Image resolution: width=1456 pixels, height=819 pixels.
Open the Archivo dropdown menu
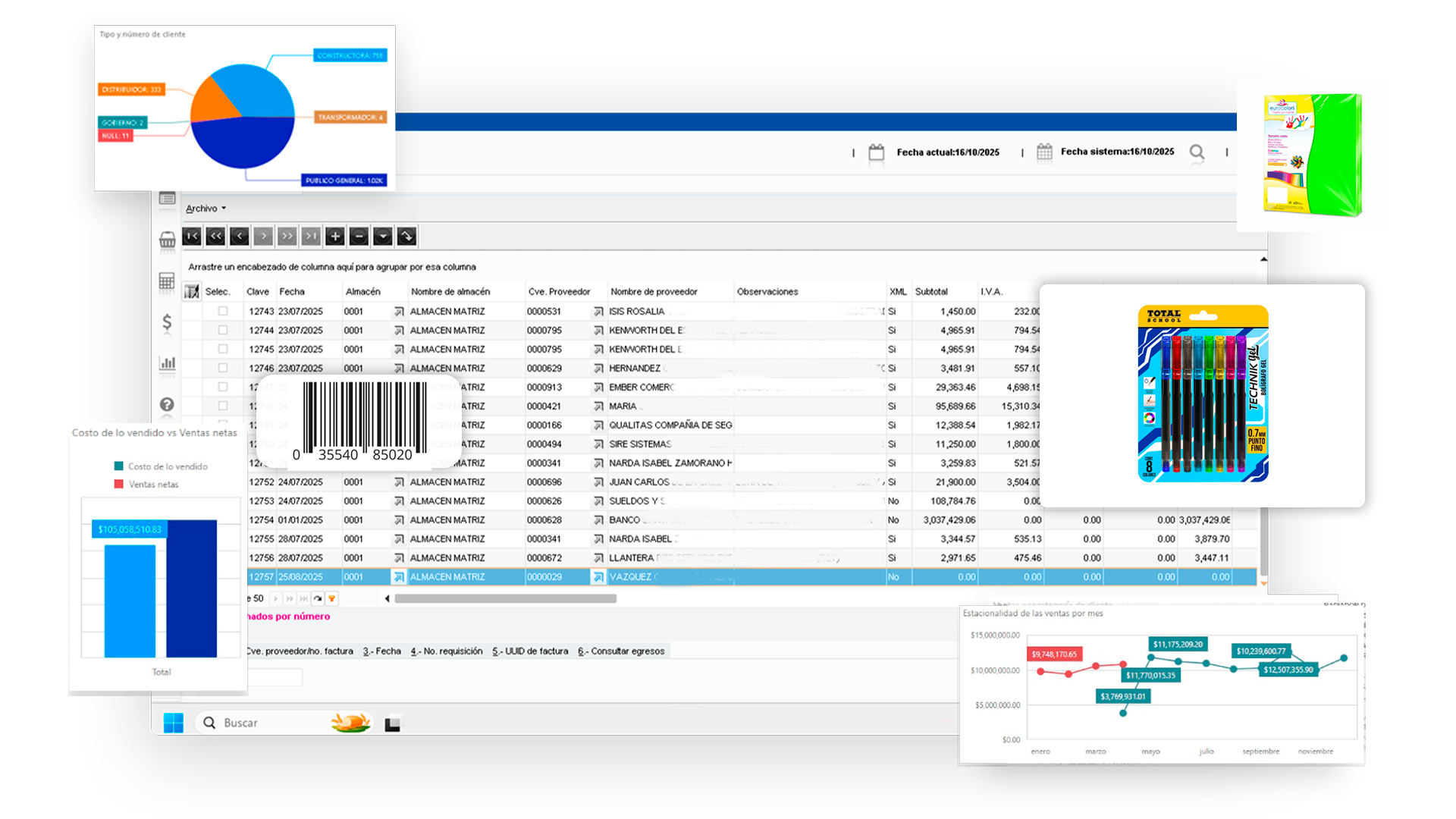[206, 209]
